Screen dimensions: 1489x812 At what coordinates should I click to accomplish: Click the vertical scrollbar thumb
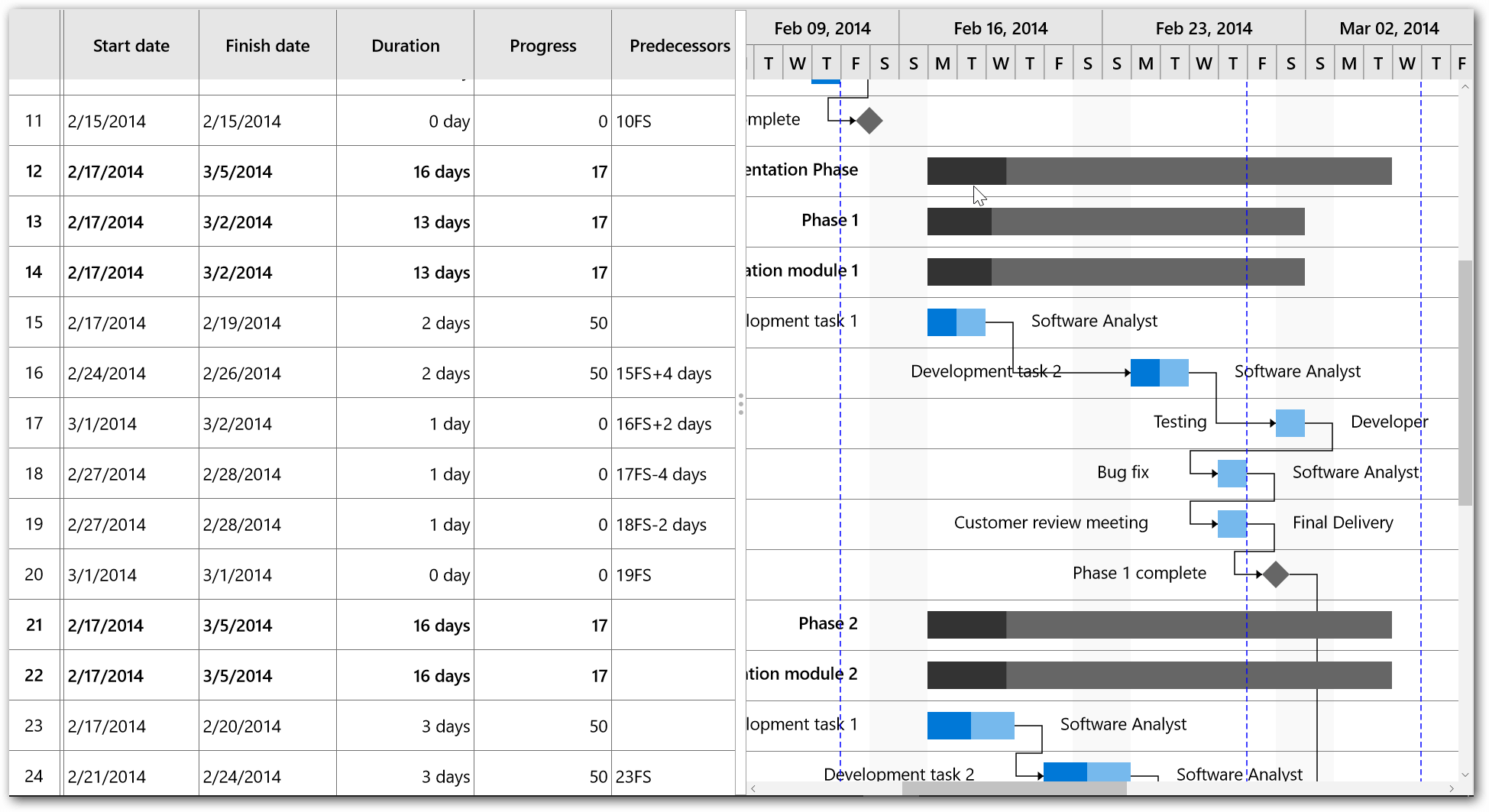[1465, 383]
